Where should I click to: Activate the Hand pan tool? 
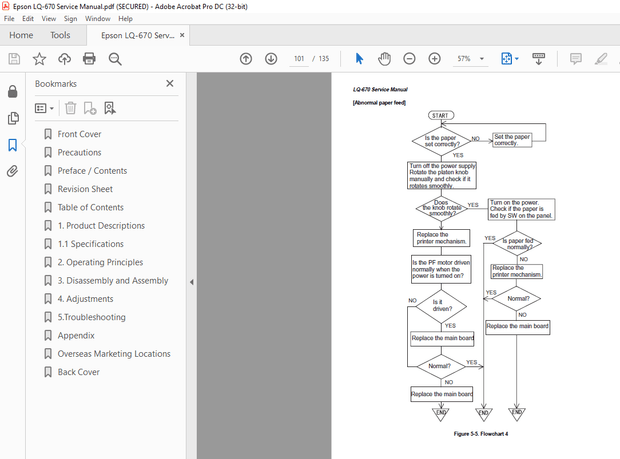(x=384, y=59)
